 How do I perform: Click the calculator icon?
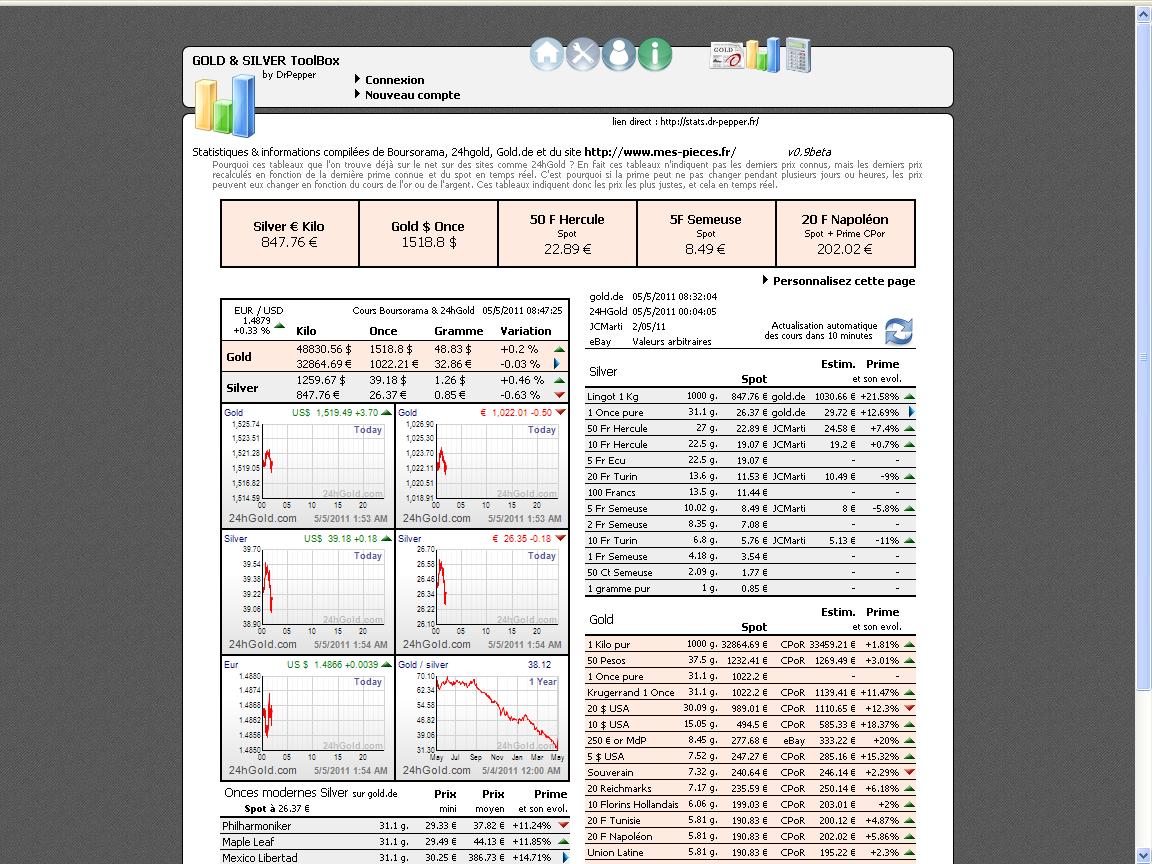[797, 55]
